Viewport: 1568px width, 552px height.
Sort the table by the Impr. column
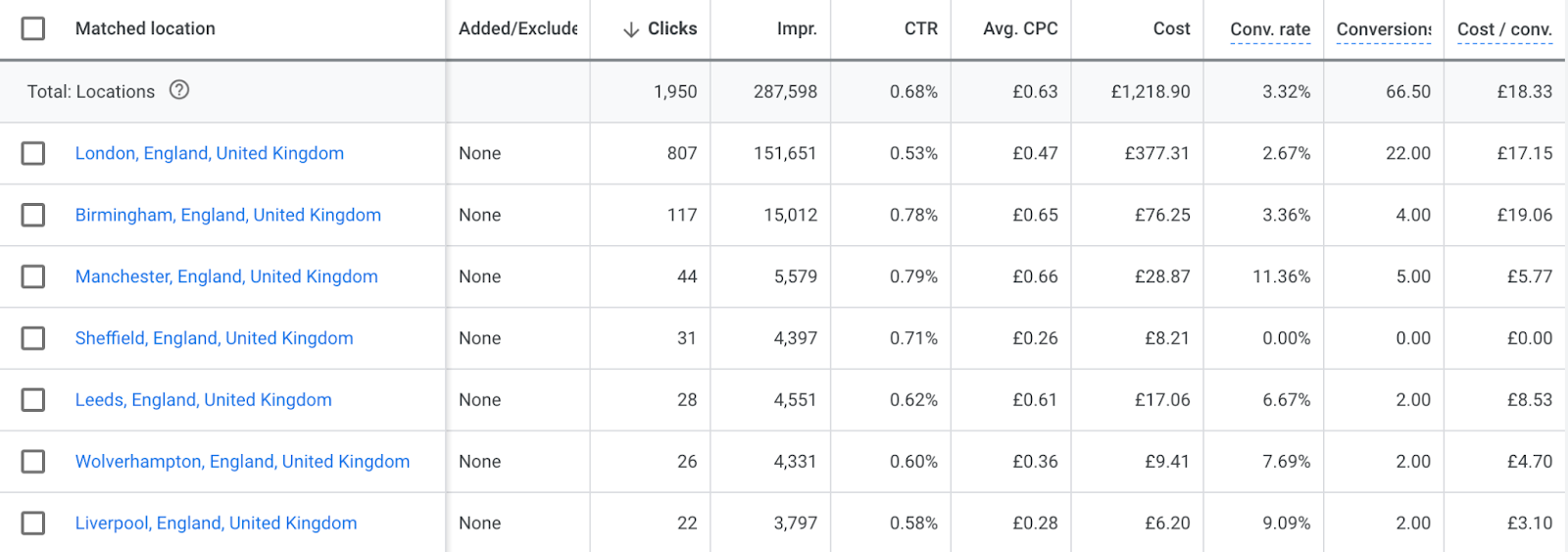point(796,28)
